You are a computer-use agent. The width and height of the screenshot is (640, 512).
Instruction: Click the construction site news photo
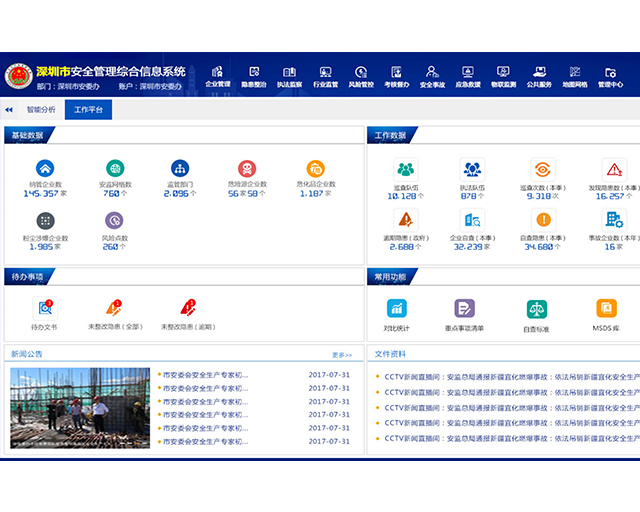pyautogui.click(x=80, y=408)
